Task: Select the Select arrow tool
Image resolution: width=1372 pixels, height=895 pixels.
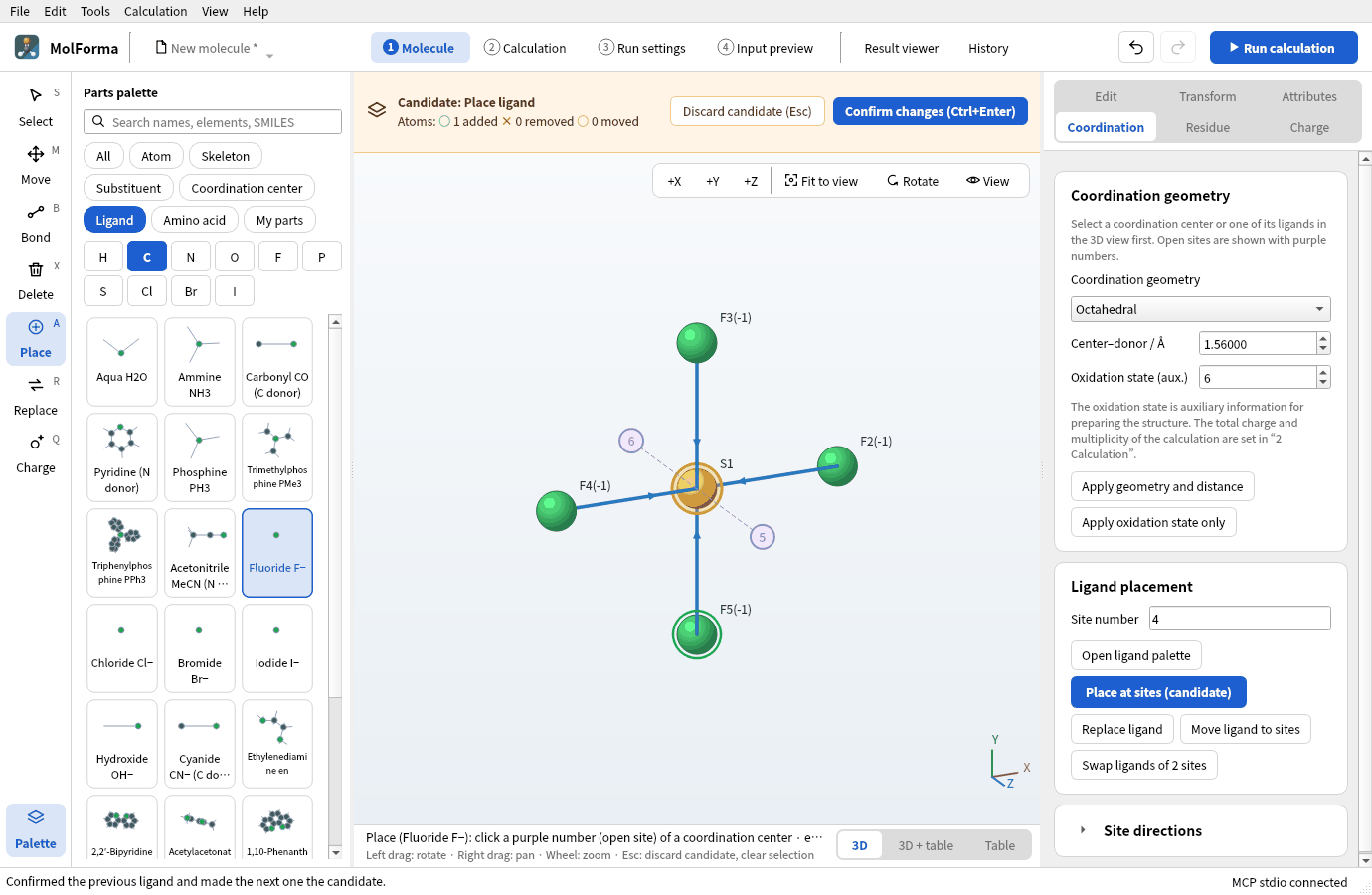Action: tap(36, 106)
